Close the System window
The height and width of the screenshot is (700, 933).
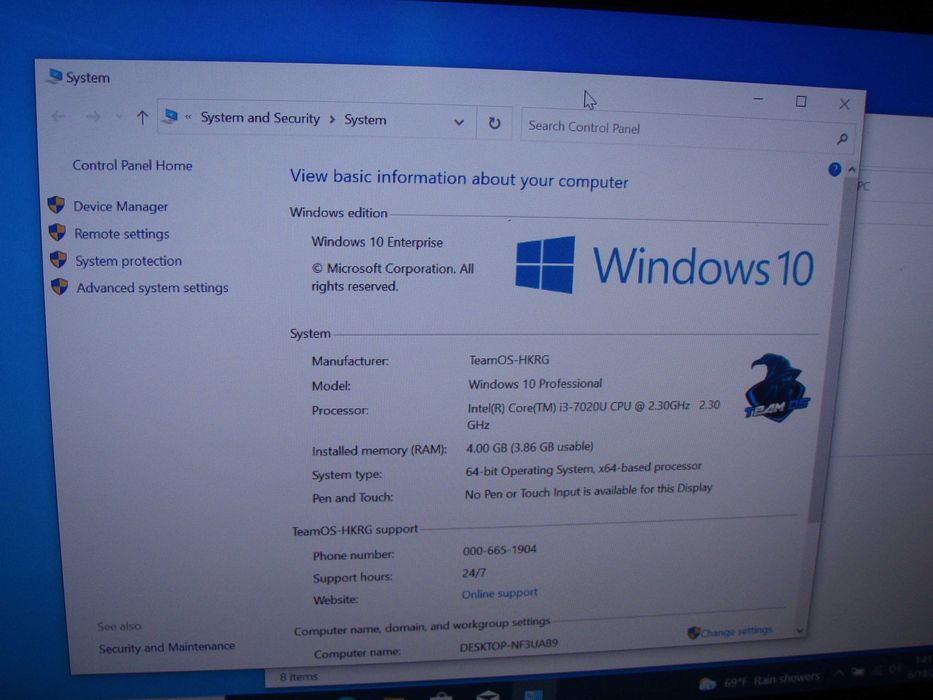coord(844,104)
